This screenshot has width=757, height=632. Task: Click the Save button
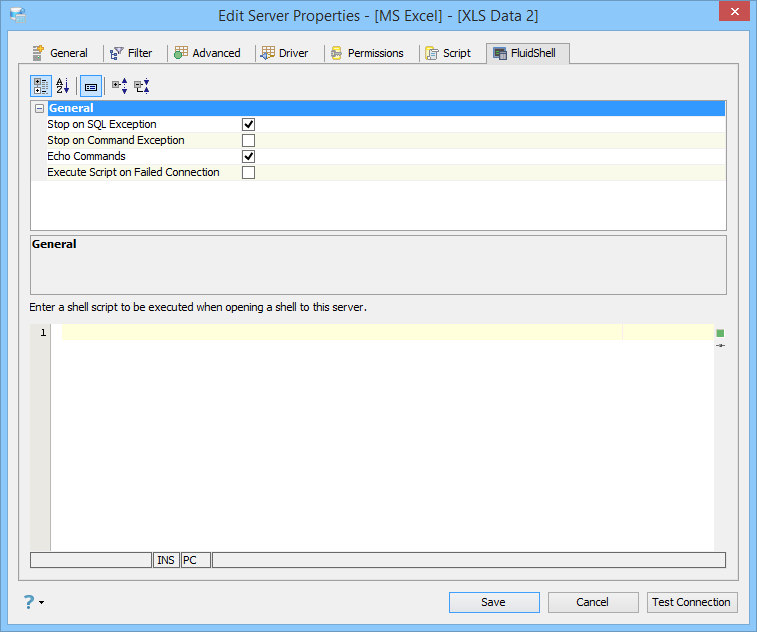tap(494, 602)
